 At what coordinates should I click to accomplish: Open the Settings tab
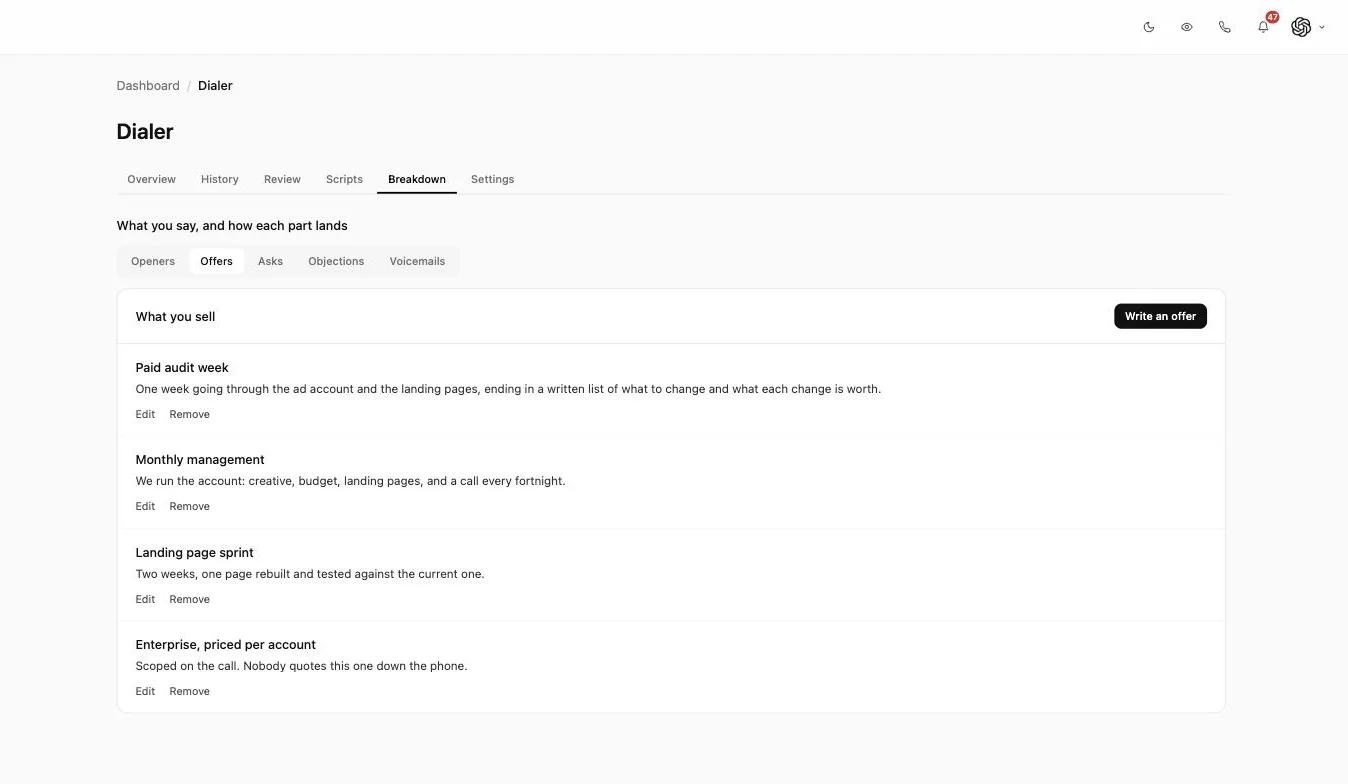[x=493, y=179]
